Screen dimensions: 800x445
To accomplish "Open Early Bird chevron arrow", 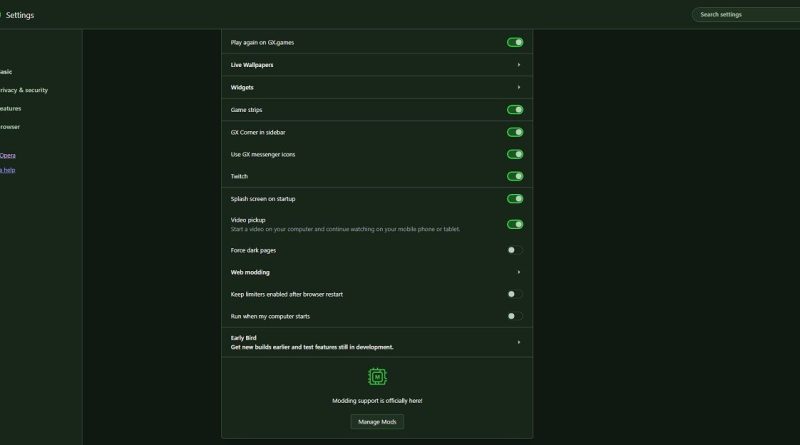I will tap(519, 342).
